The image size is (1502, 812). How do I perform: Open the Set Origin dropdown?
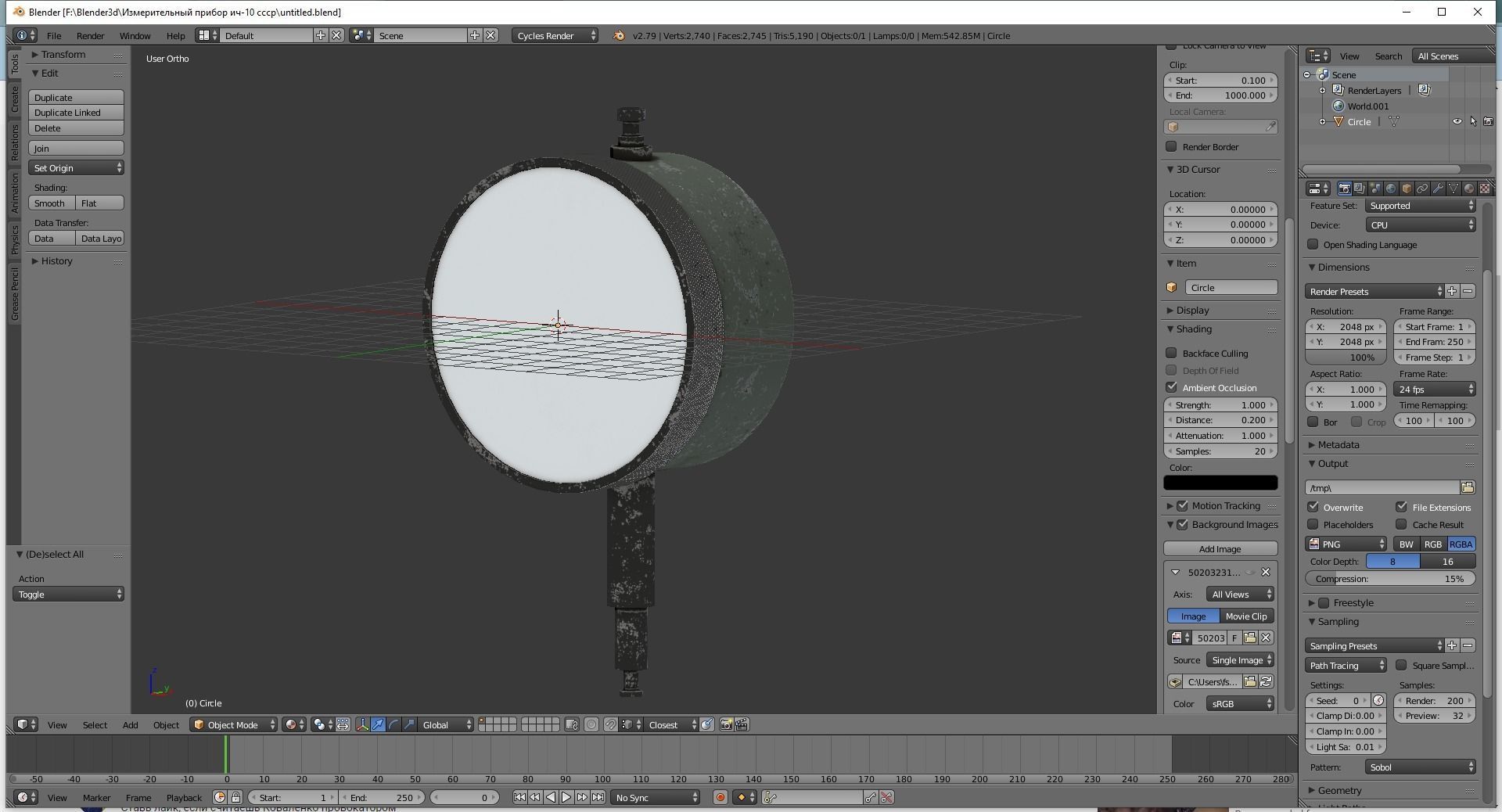76,168
